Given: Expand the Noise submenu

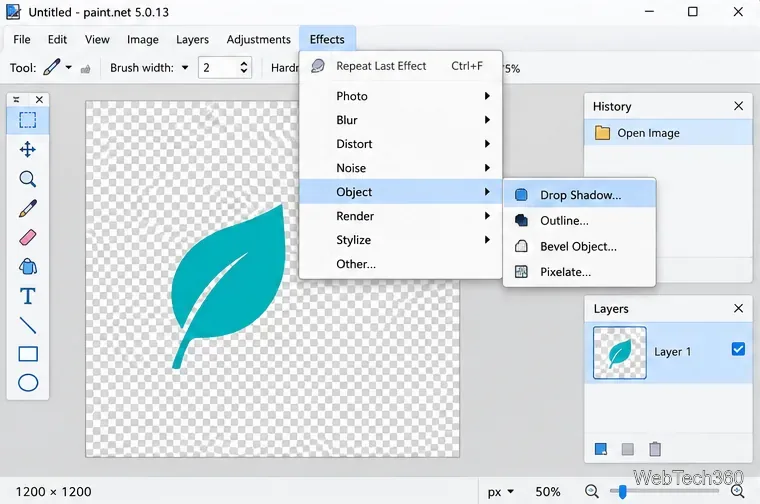Looking at the screenshot, I should pyautogui.click(x=400, y=168).
